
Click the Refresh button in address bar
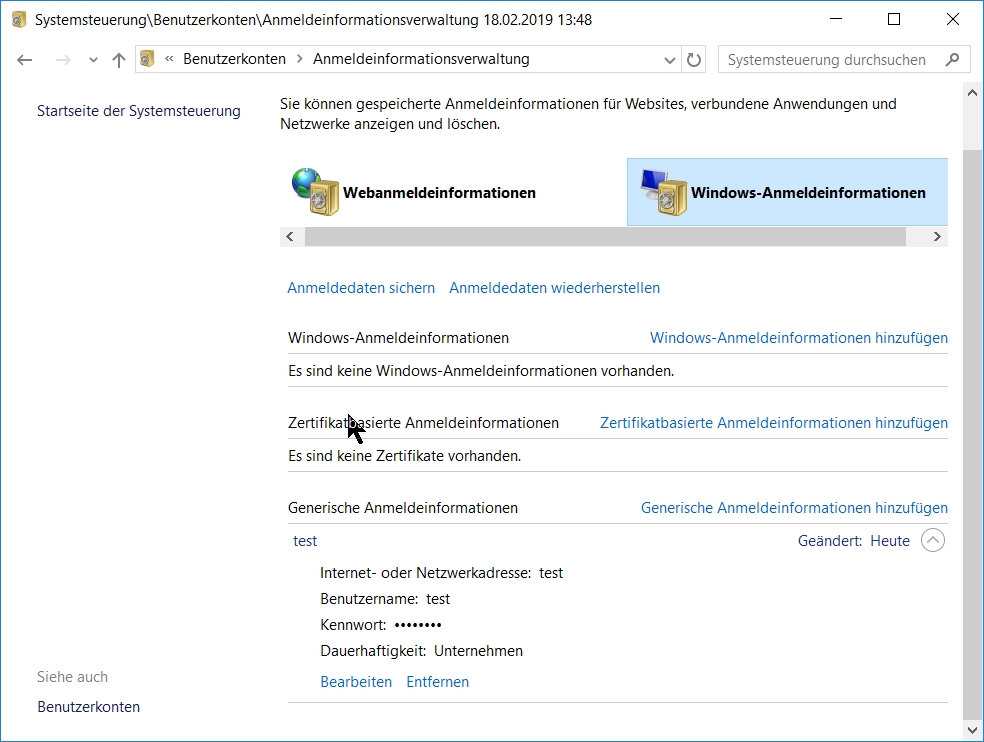[x=694, y=60]
